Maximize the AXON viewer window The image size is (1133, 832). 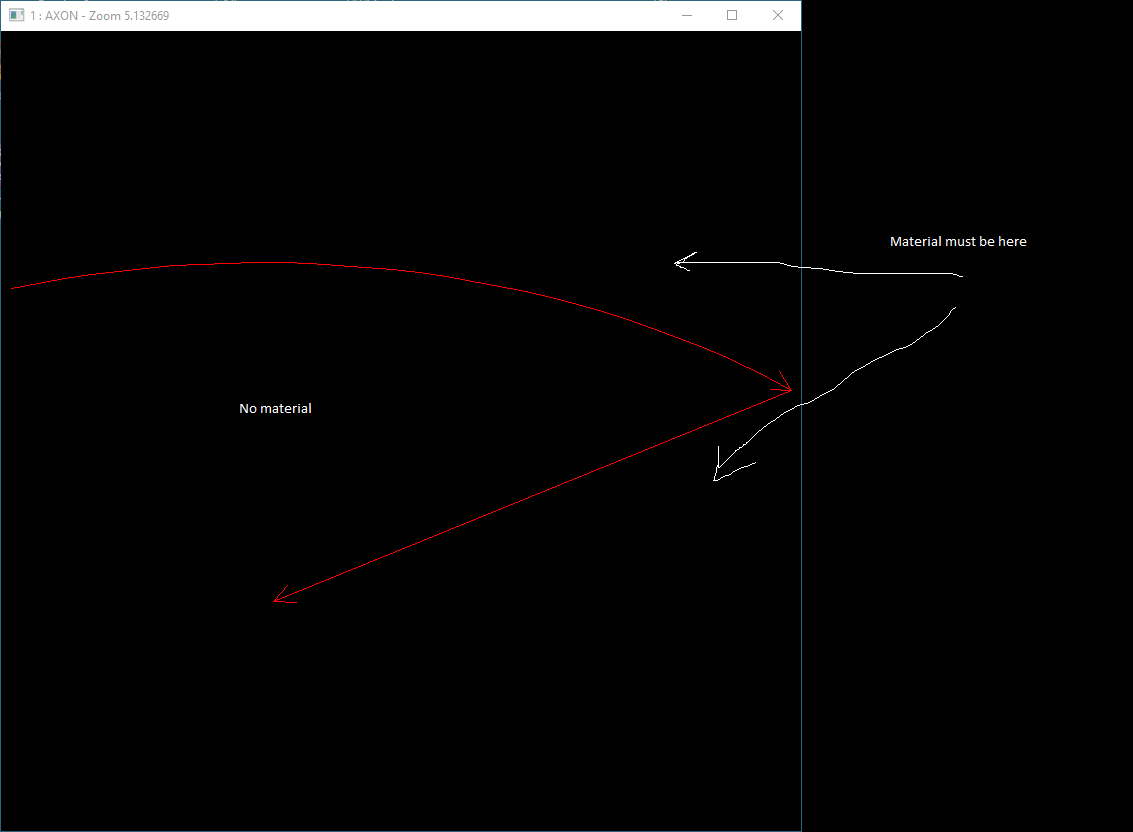pyautogui.click(x=732, y=16)
